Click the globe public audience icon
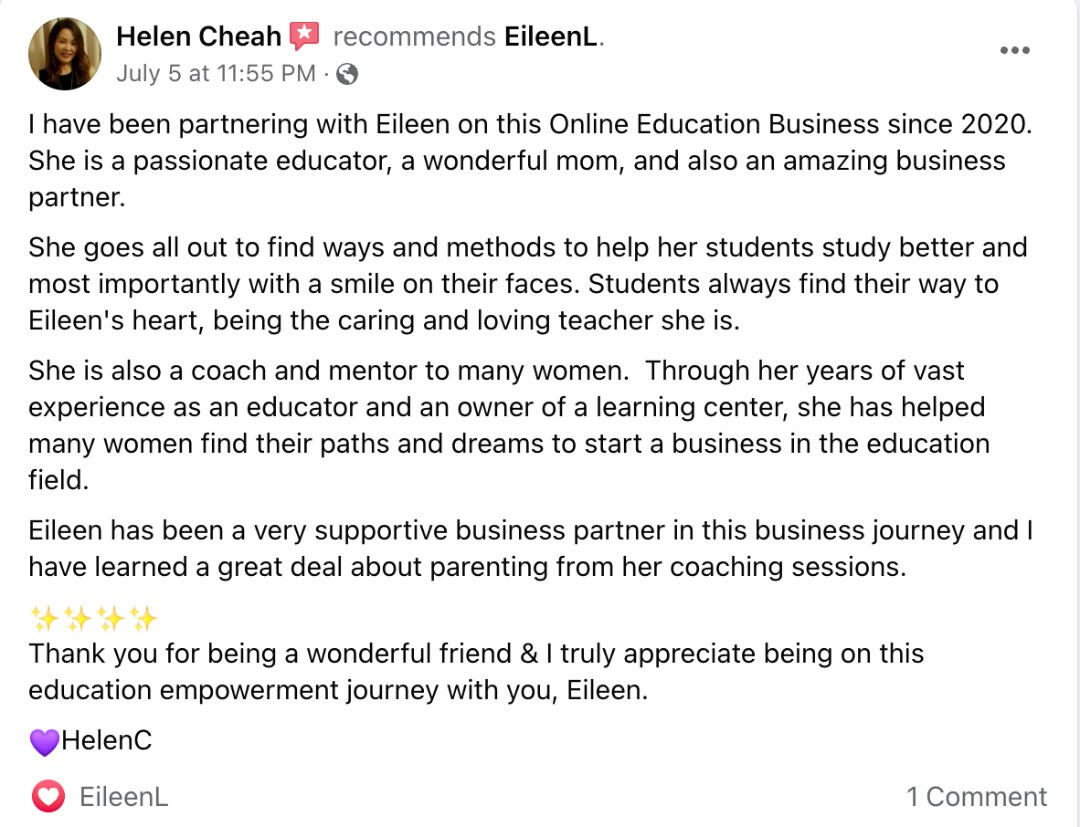 click(347, 73)
